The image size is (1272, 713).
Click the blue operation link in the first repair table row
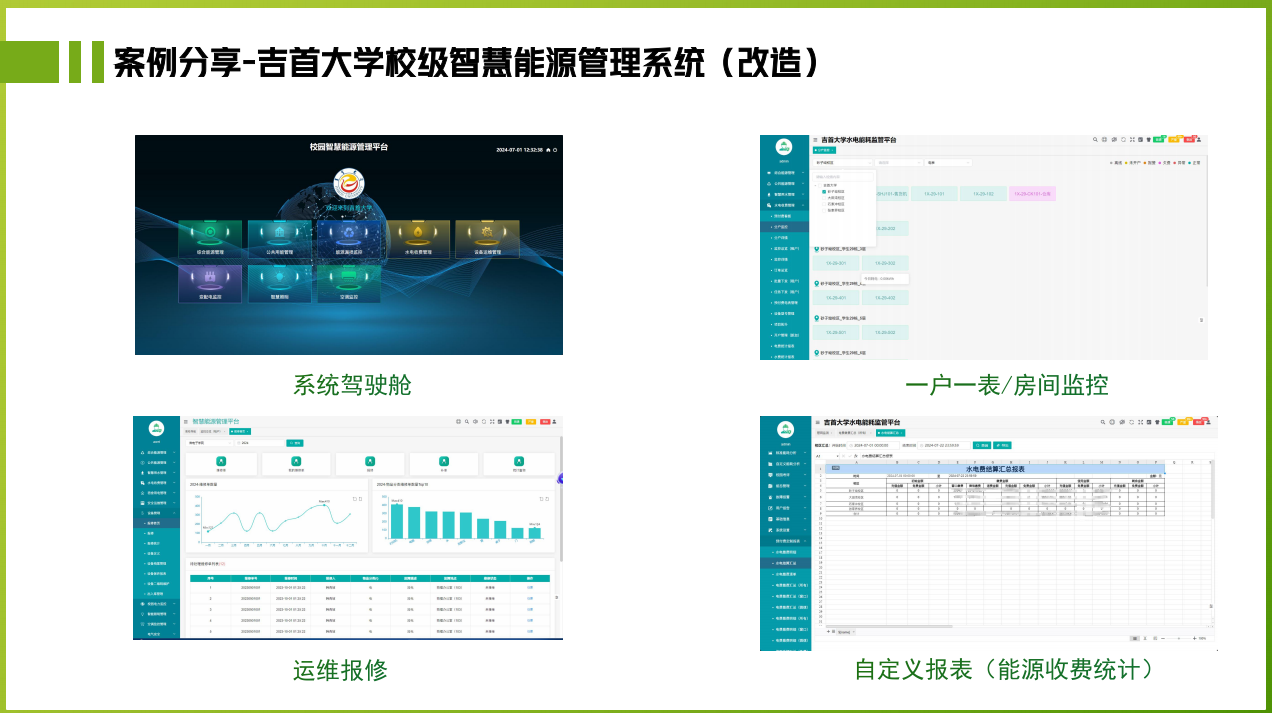530,587
